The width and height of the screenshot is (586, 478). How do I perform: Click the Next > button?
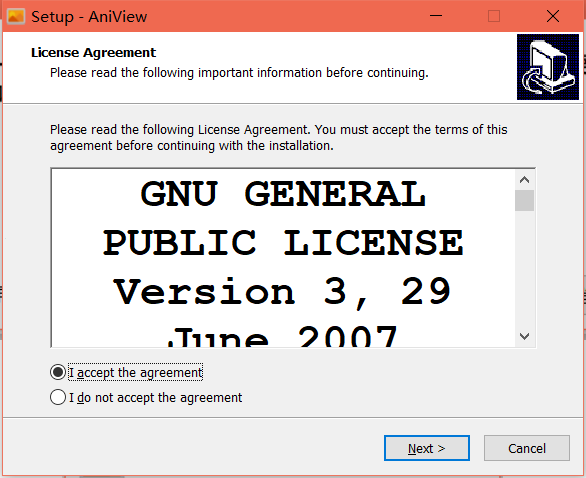(x=427, y=448)
